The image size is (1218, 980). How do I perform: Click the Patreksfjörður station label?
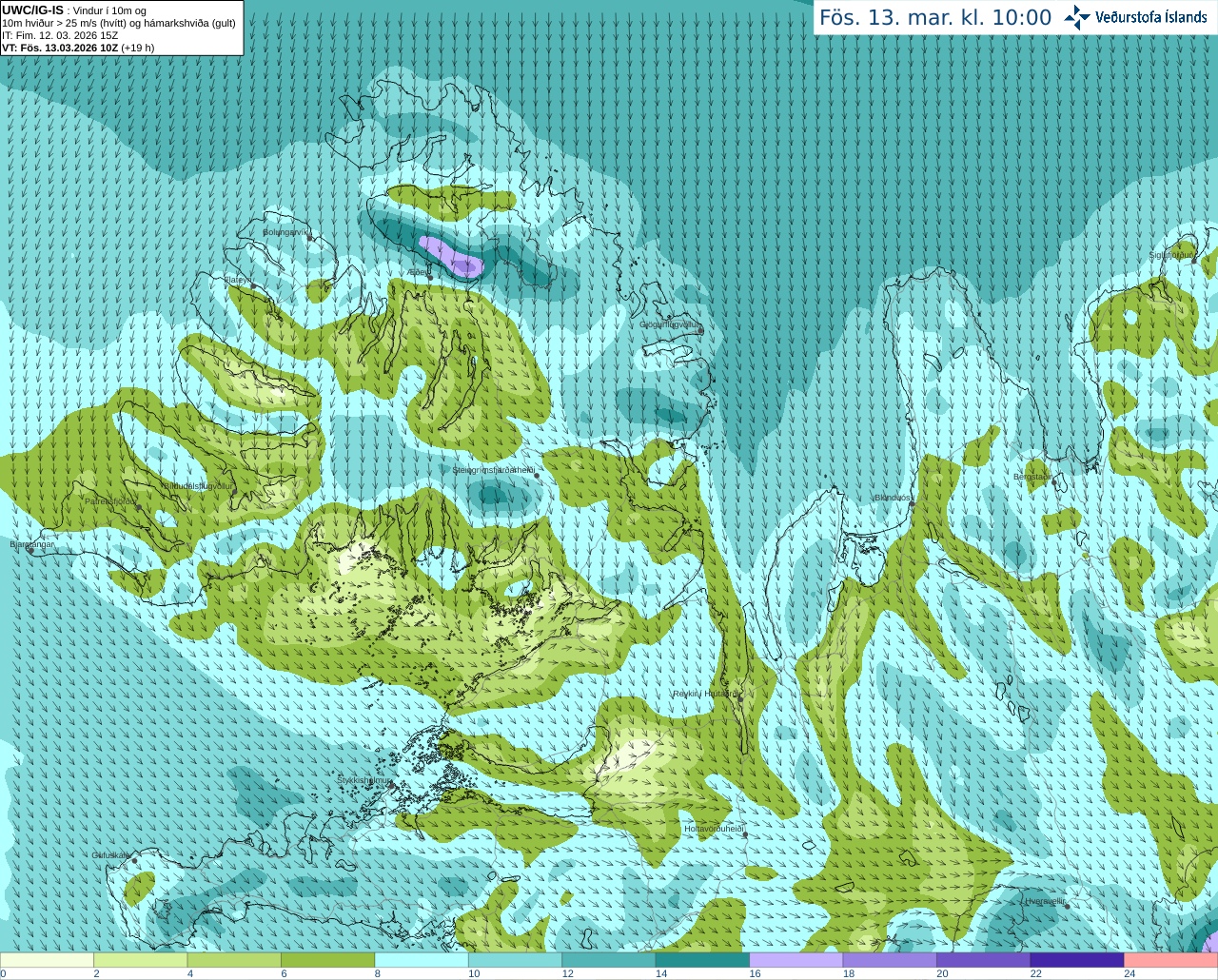[x=111, y=500]
